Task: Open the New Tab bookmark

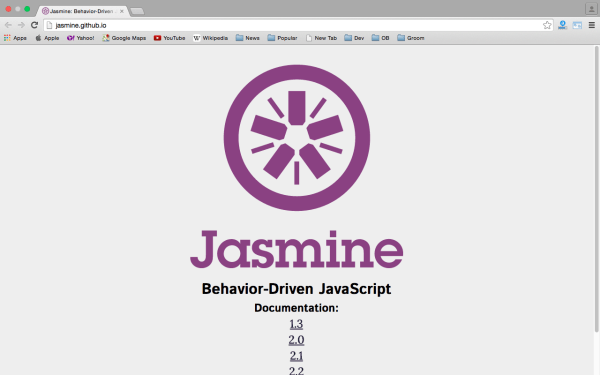Action: coord(321,38)
